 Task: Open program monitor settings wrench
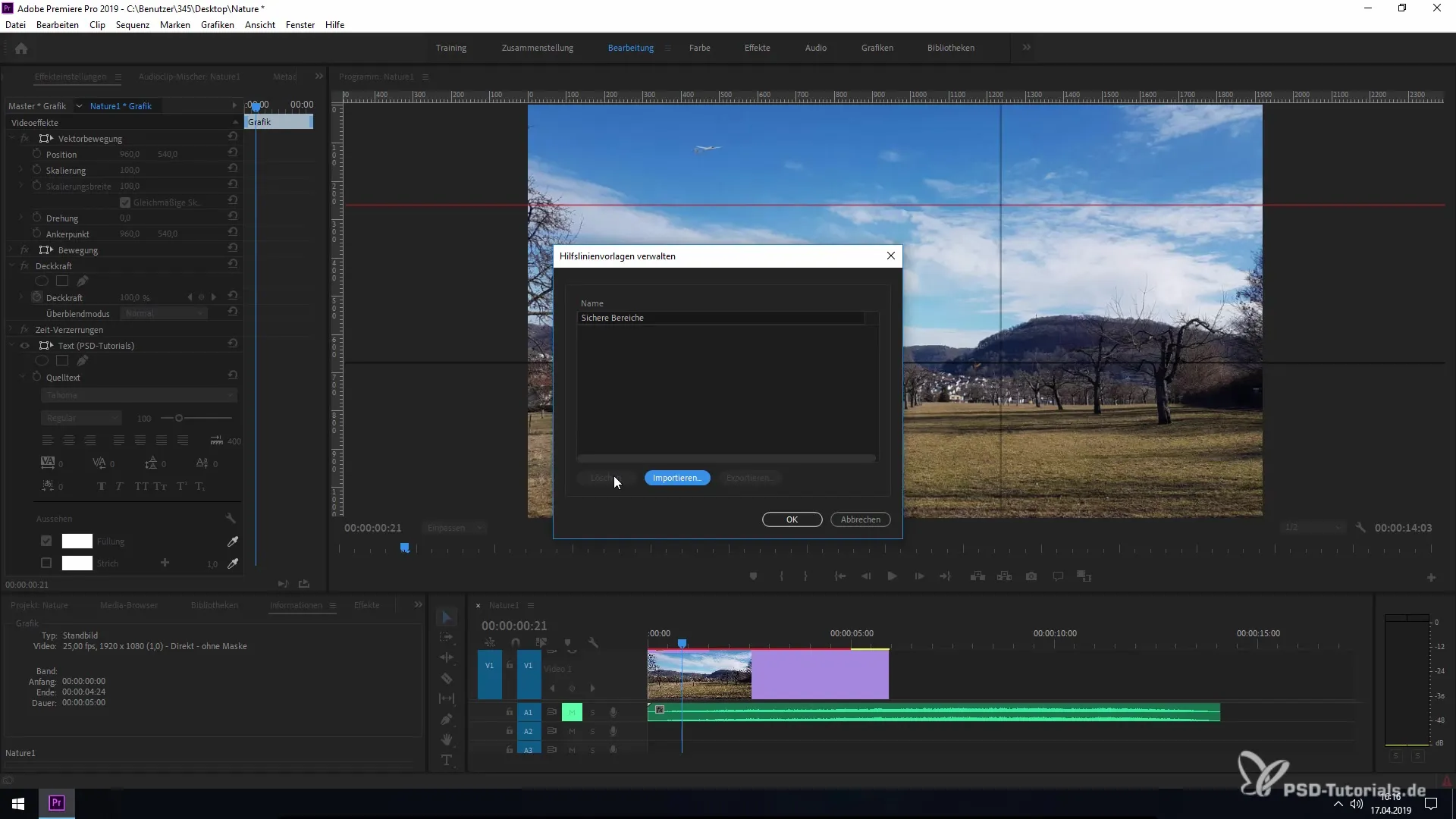point(1360,528)
